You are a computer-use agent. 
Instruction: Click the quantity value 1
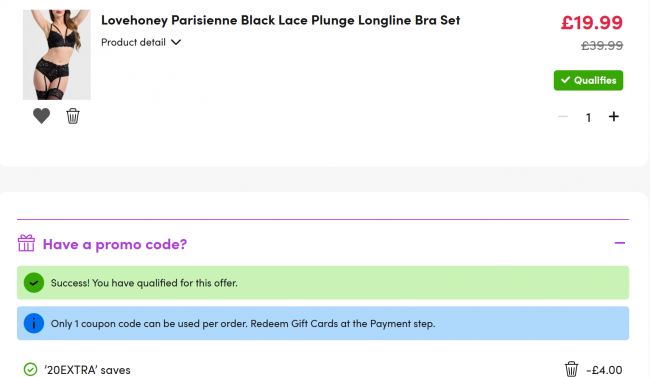tap(588, 117)
